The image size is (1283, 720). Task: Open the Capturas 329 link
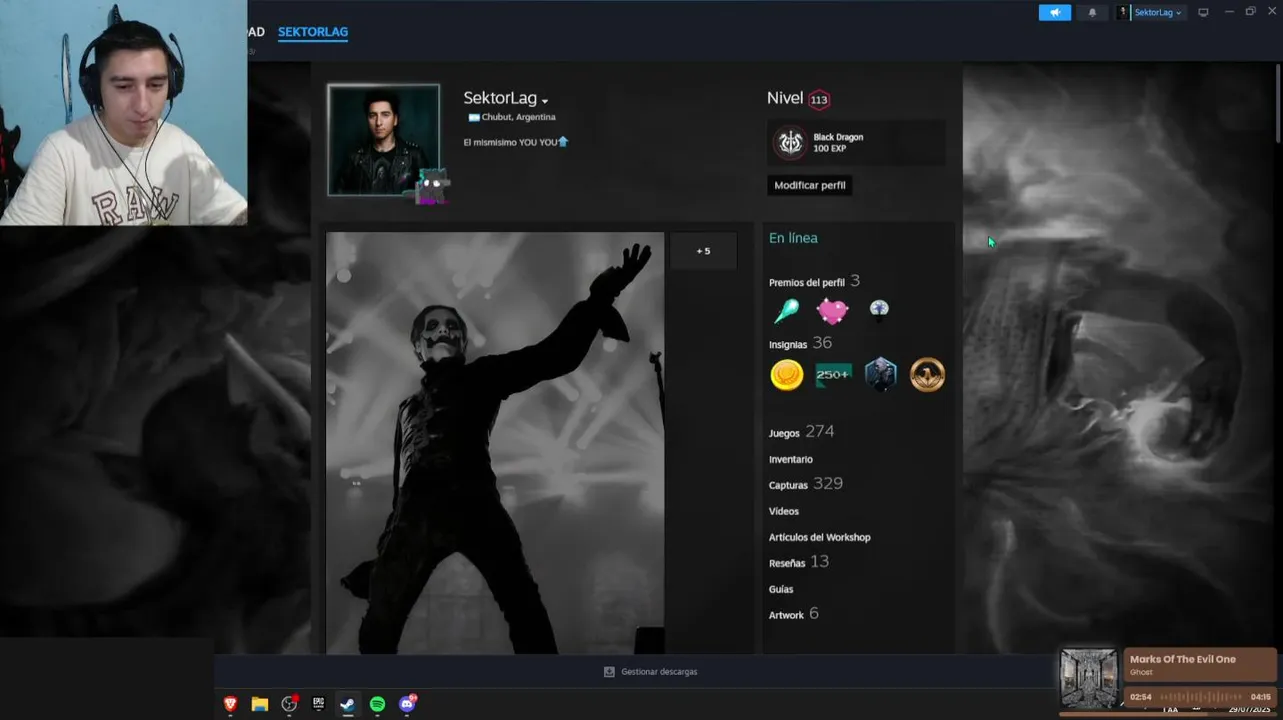(x=806, y=484)
